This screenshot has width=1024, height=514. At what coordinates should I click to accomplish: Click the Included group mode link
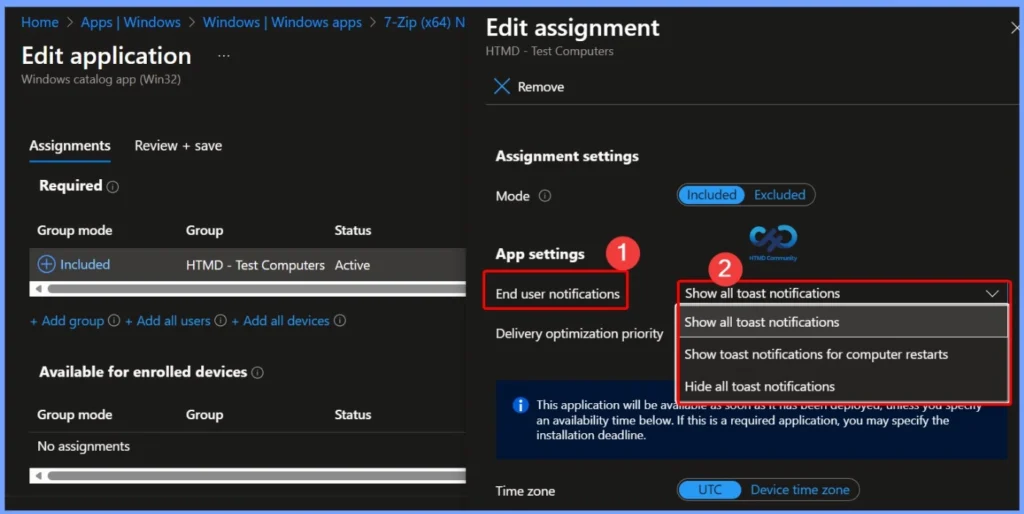(85, 265)
